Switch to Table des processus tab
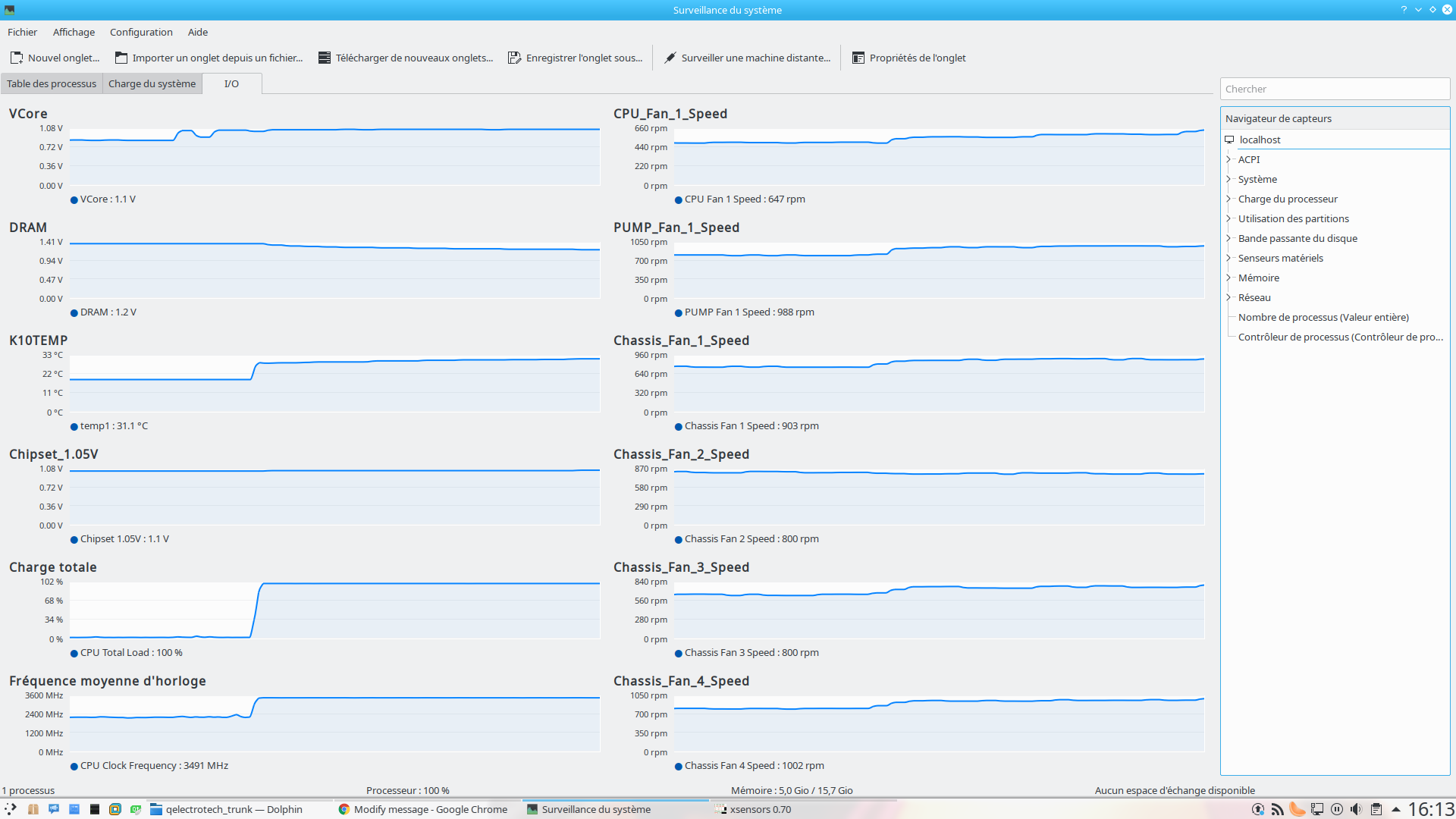 [x=52, y=83]
